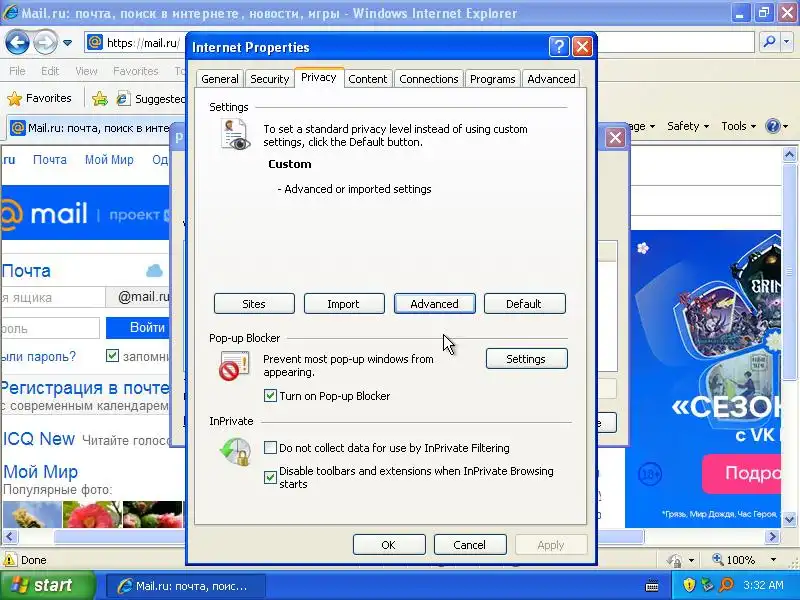Select the Privacy tab
This screenshot has height=600, width=800.
click(x=318, y=78)
